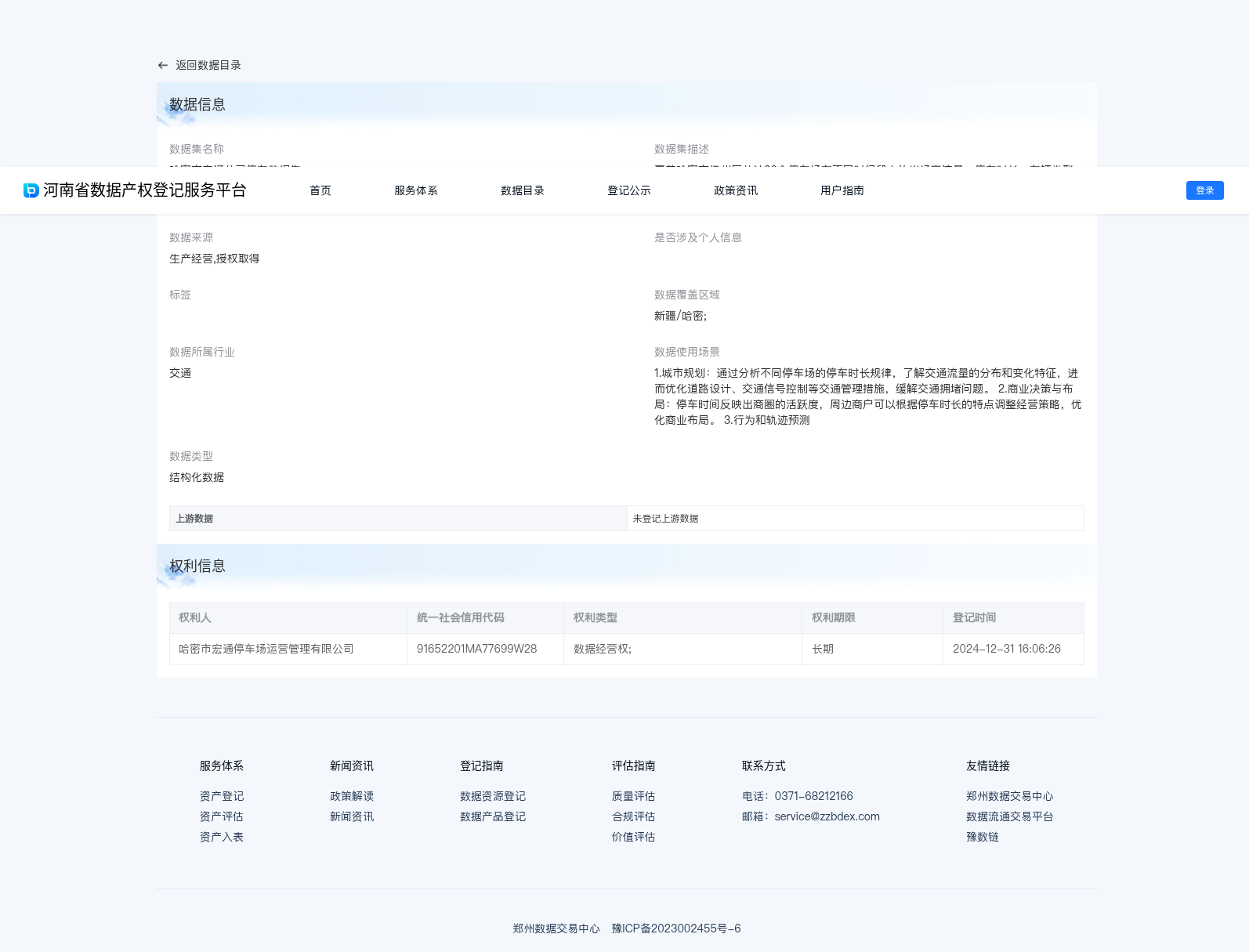Open the 郑州数据交易中心 friendly link

coord(1010,796)
